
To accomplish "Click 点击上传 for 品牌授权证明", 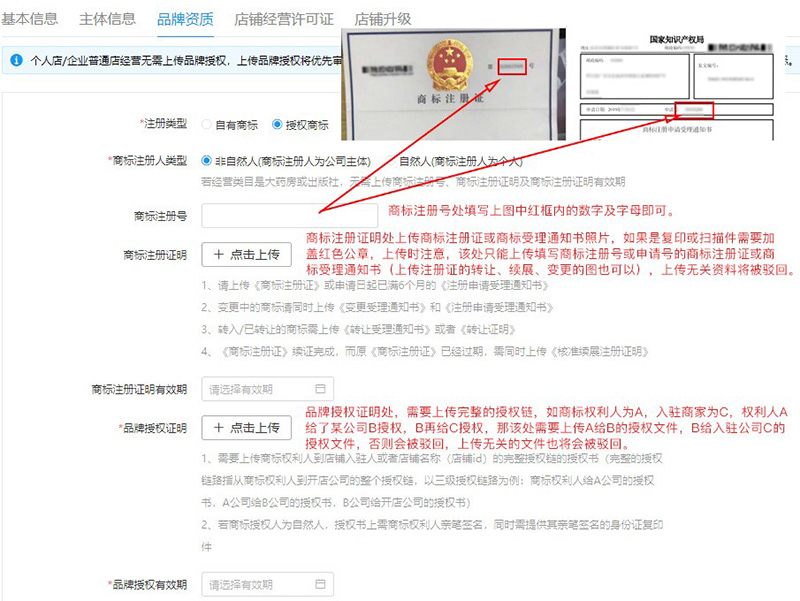I will 246,427.
